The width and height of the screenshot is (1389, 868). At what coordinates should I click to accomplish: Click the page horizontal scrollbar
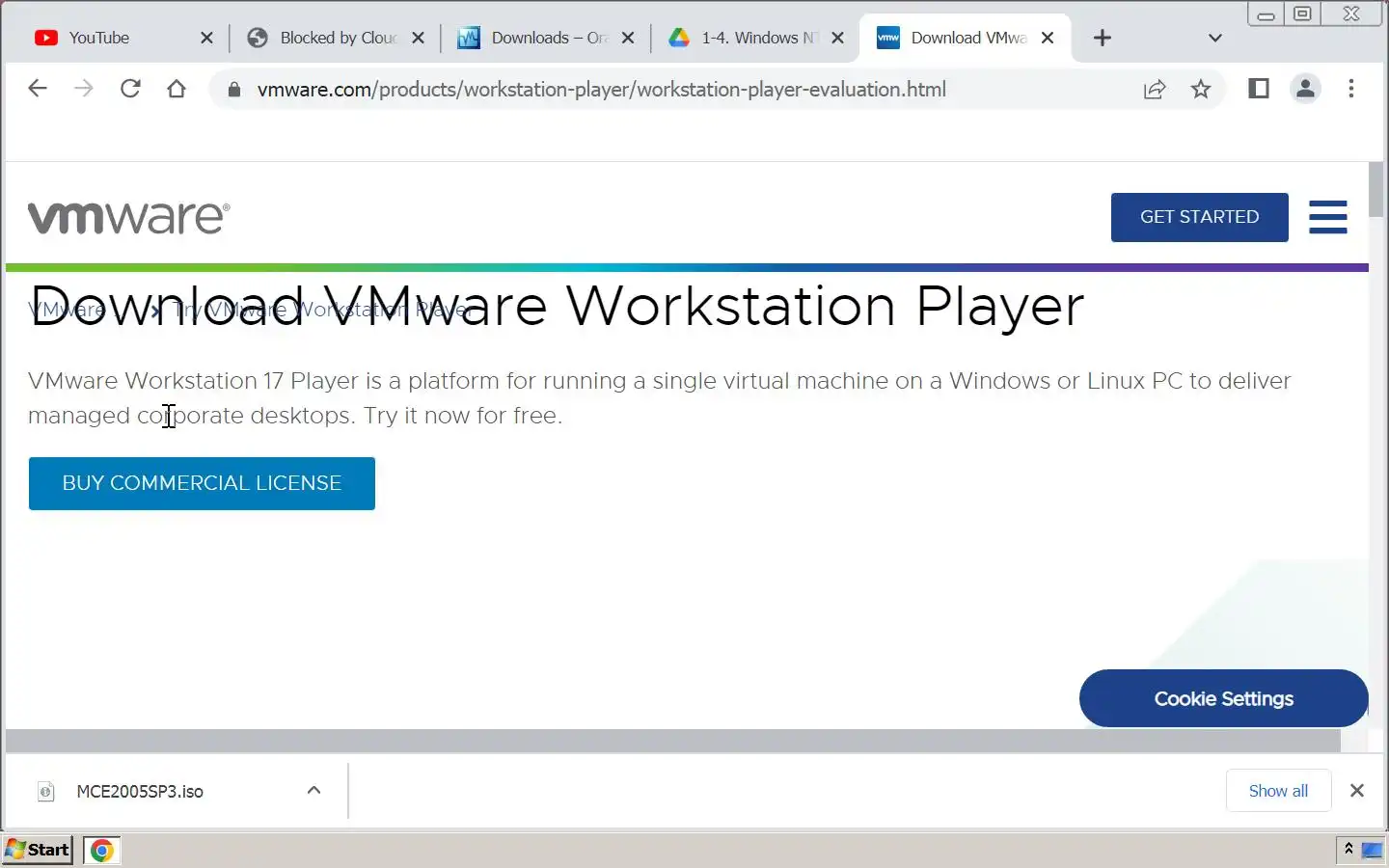pyautogui.click(x=673, y=741)
